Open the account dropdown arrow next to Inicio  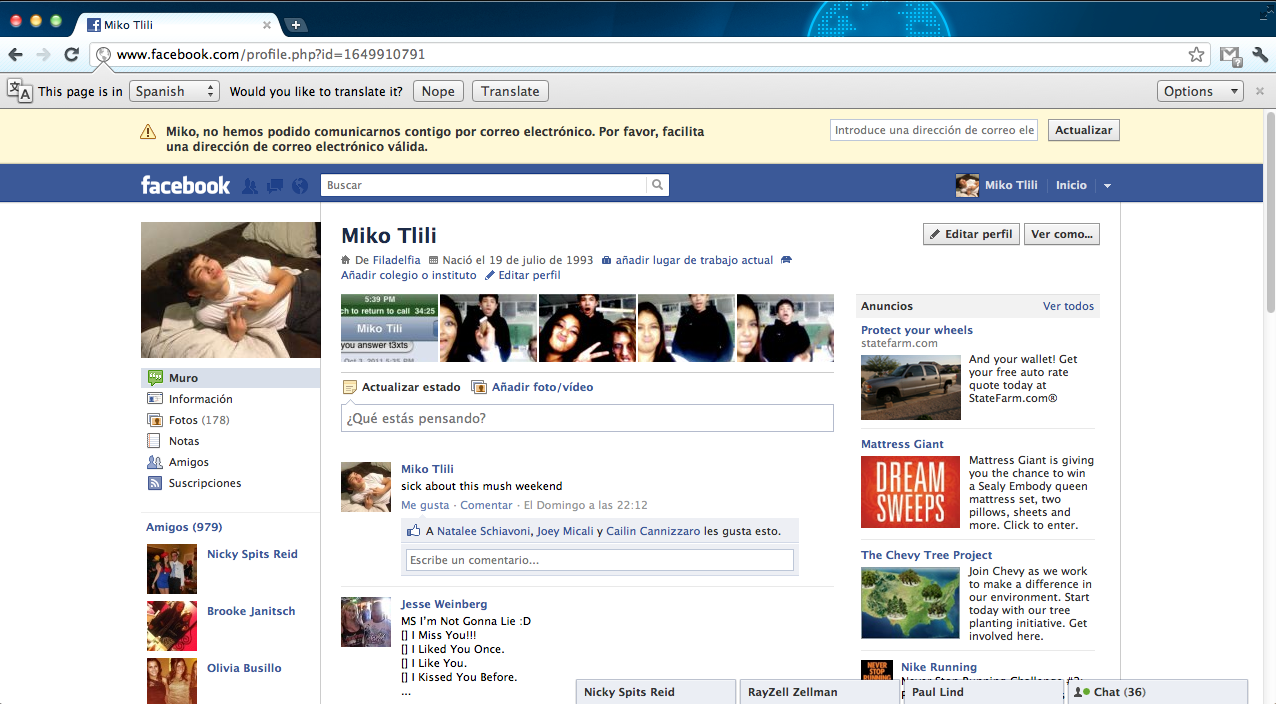coord(1107,186)
